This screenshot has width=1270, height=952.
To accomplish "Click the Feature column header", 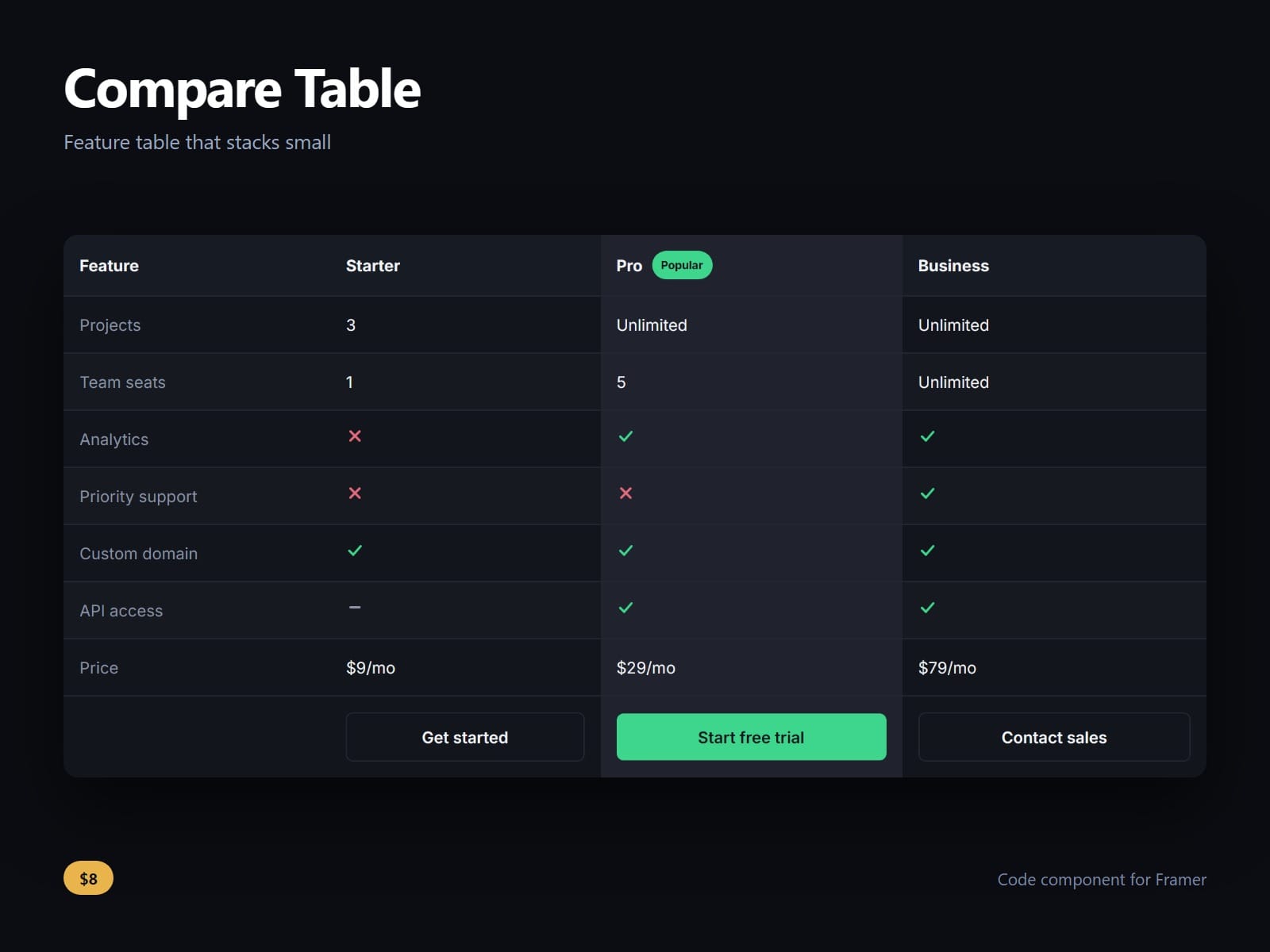I will 109,266.
